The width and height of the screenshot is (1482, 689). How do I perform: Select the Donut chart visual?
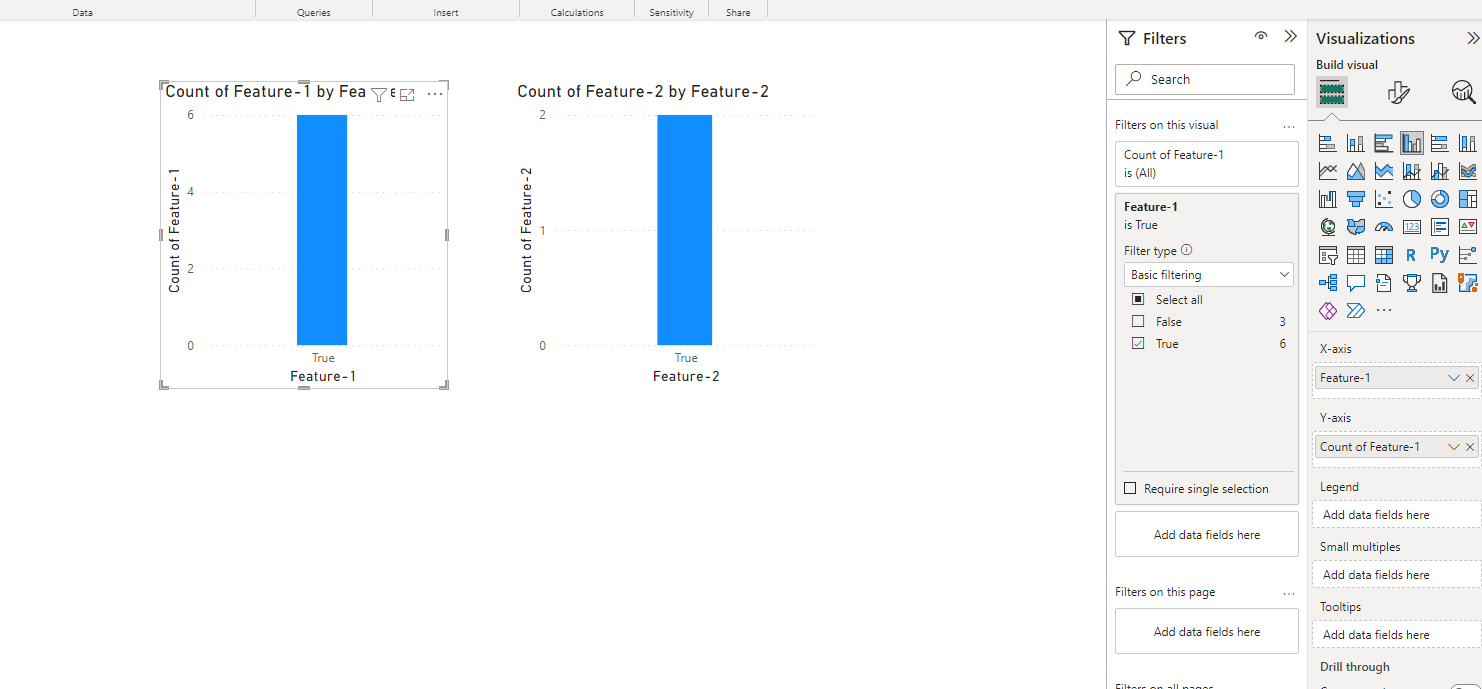[1440, 199]
